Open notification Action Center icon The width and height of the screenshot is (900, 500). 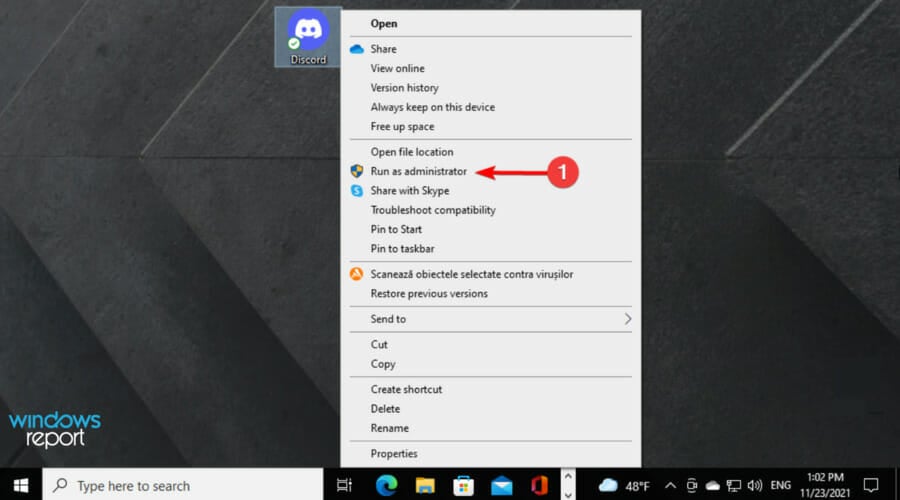871,486
